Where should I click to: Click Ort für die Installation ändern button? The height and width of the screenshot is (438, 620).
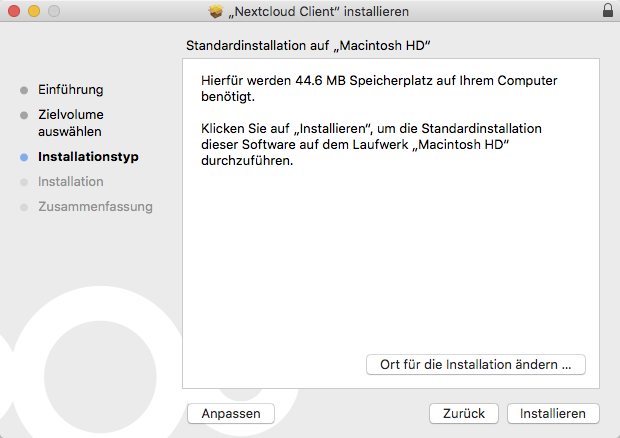click(476, 364)
